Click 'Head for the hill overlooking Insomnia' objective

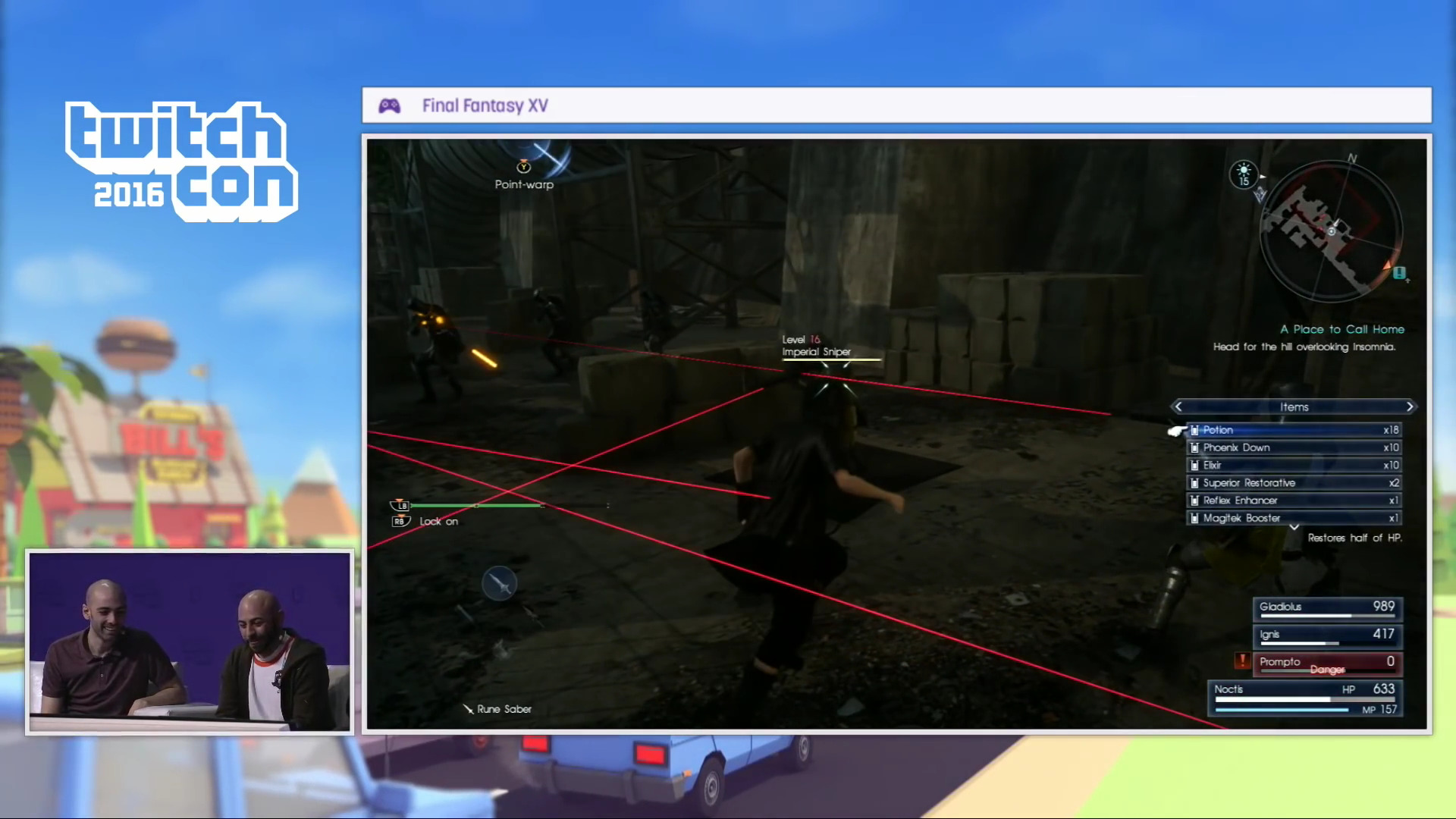1304,347
